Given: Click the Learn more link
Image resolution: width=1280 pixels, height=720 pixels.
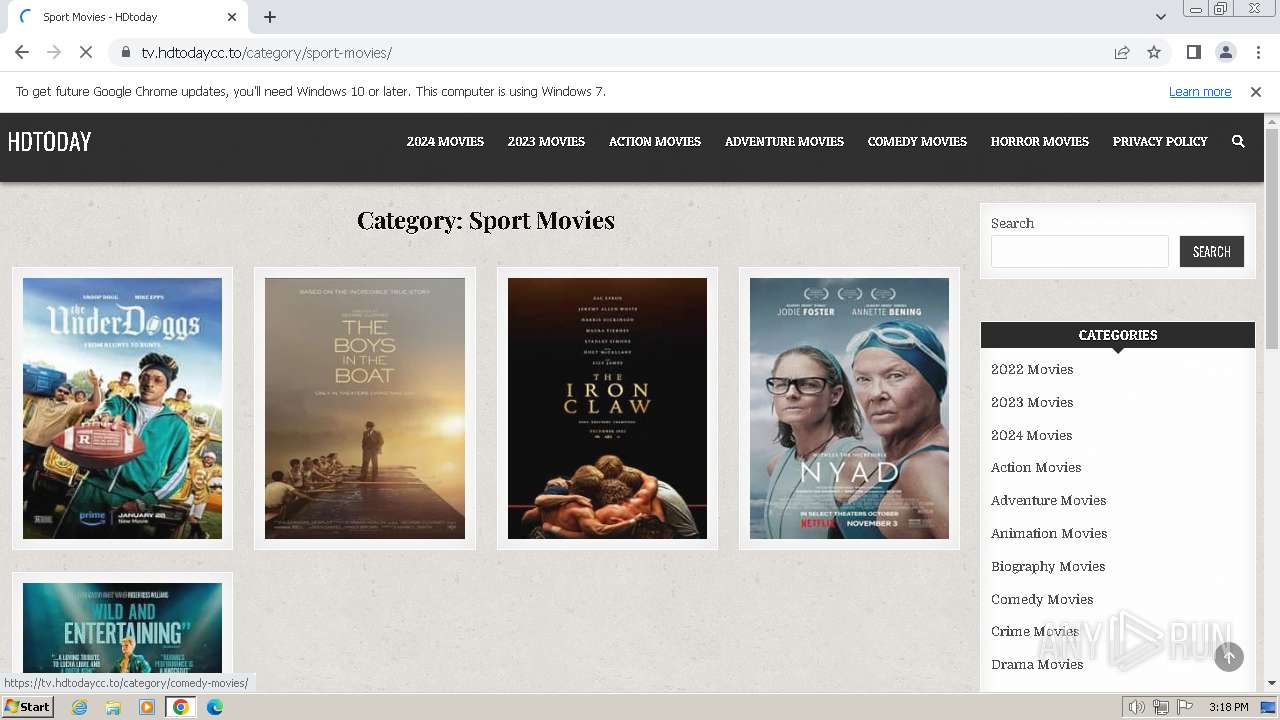Looking at the screenshot, I should point(1200,91).
